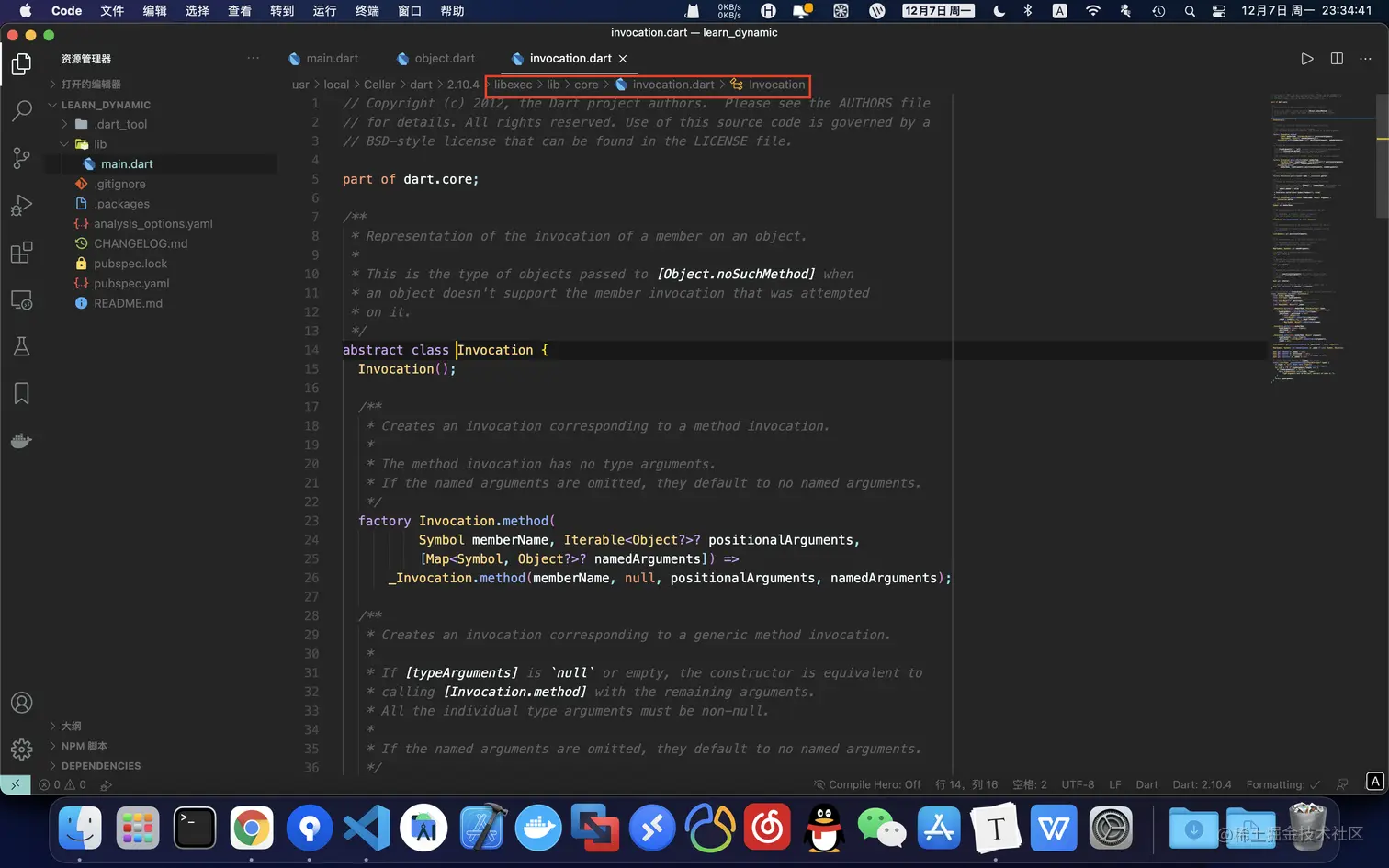Click the Run play button in editor toolbar
1389x868 pixels.
coord(1306,59)
